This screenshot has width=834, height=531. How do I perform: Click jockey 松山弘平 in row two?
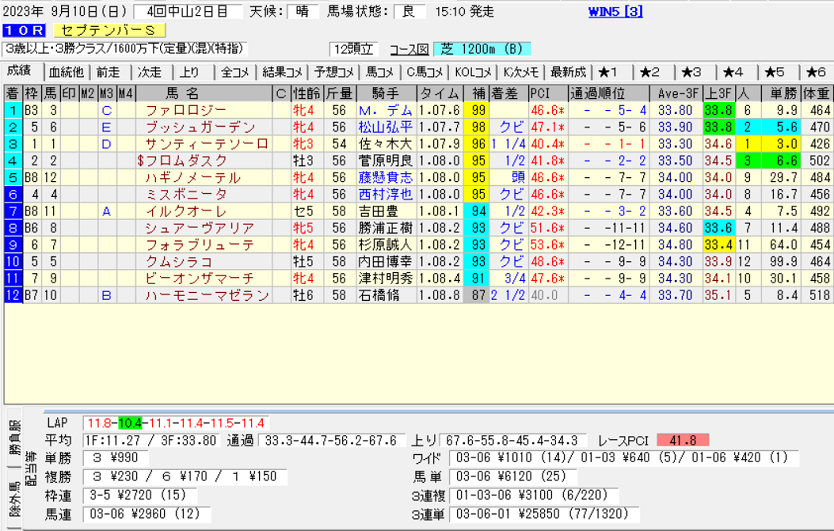[x=383, y=127]
